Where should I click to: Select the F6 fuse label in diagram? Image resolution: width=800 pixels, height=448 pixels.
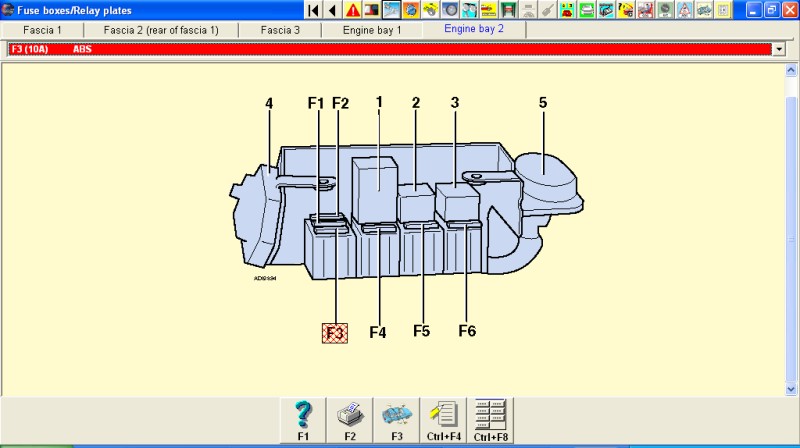pos(467,331)
